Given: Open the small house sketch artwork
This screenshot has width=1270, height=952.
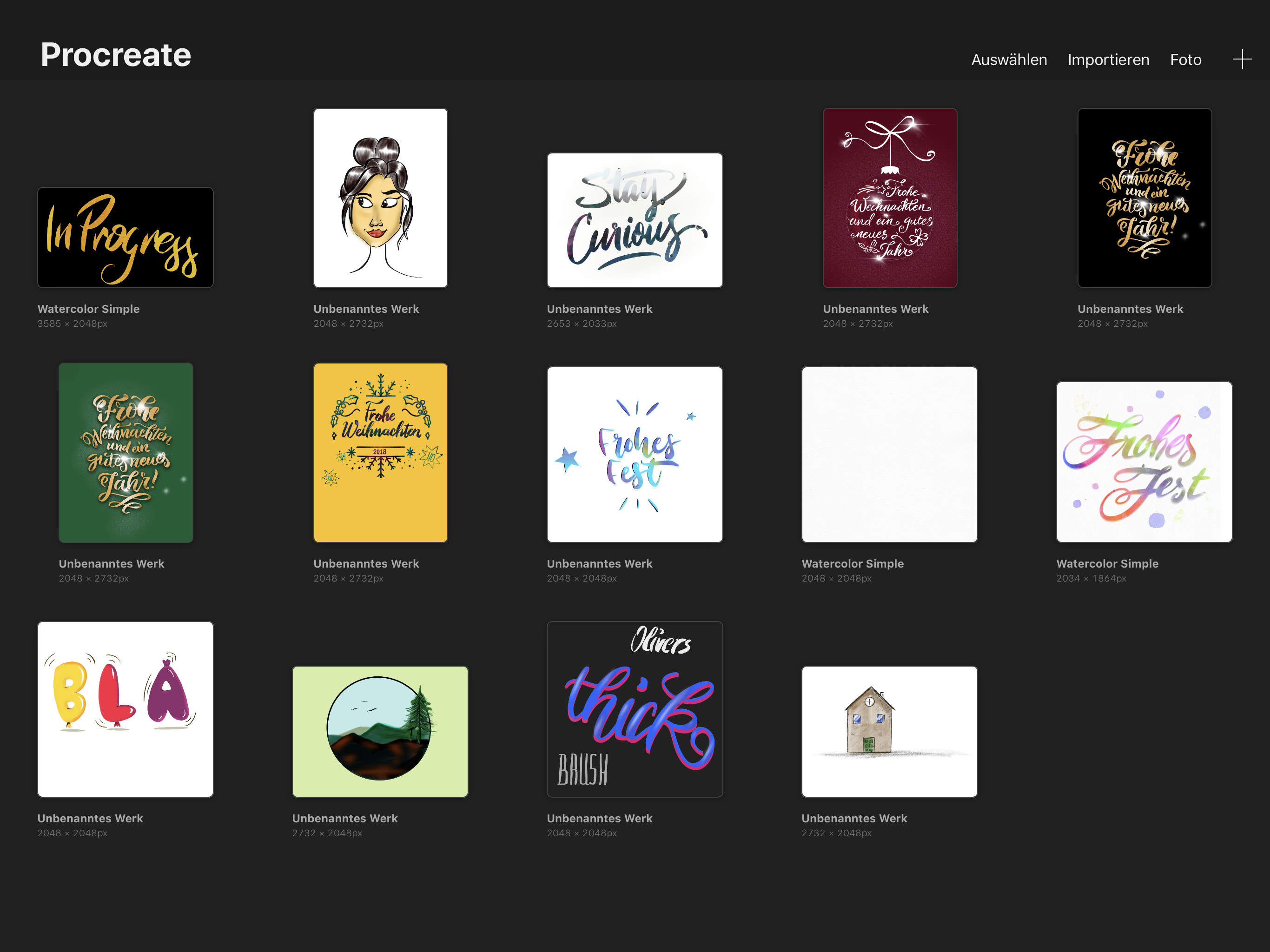Looking at the screenshot, I should (x=889, y=731).
